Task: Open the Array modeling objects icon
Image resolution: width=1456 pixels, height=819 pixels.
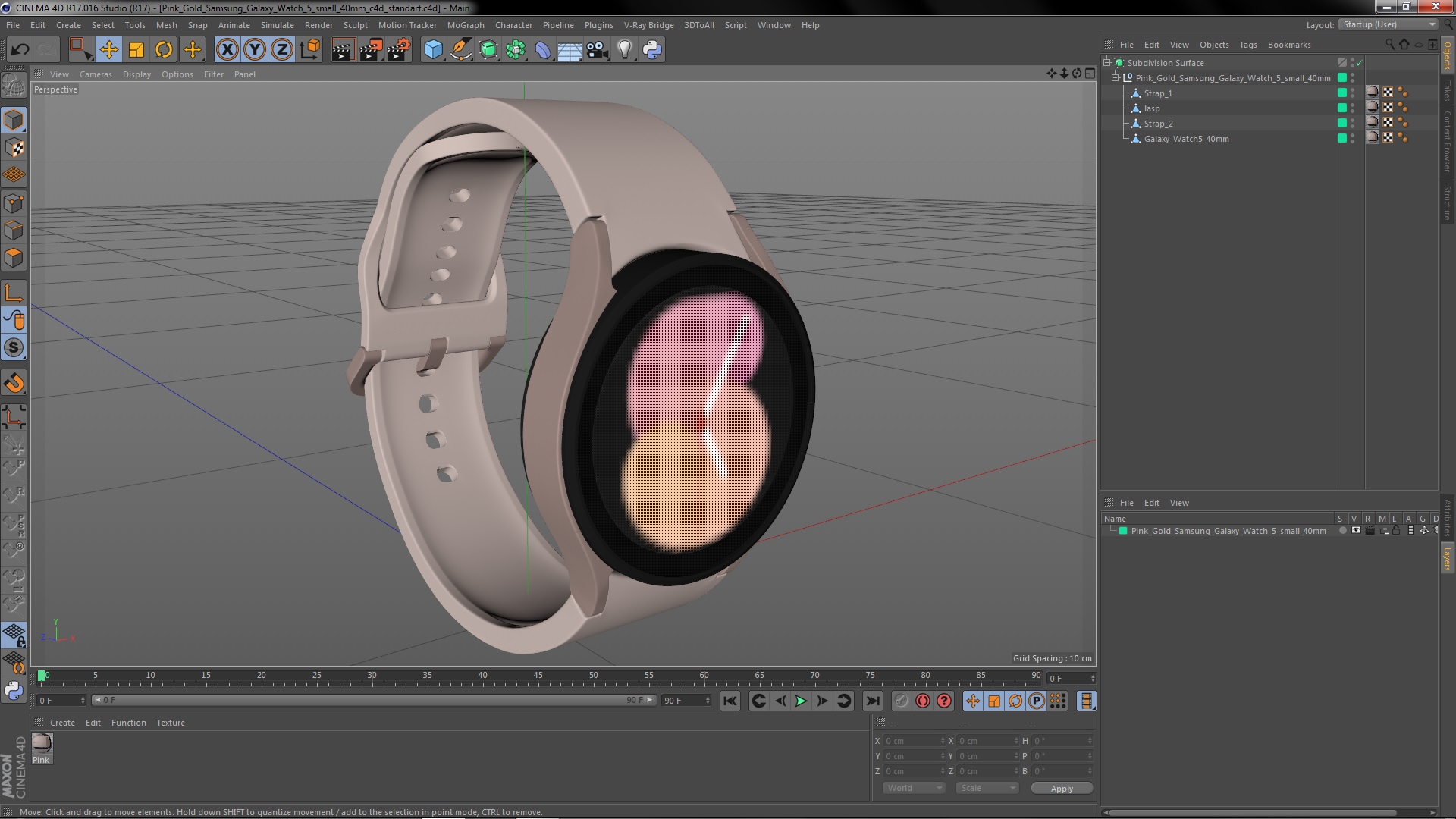Action: point(516,50)
